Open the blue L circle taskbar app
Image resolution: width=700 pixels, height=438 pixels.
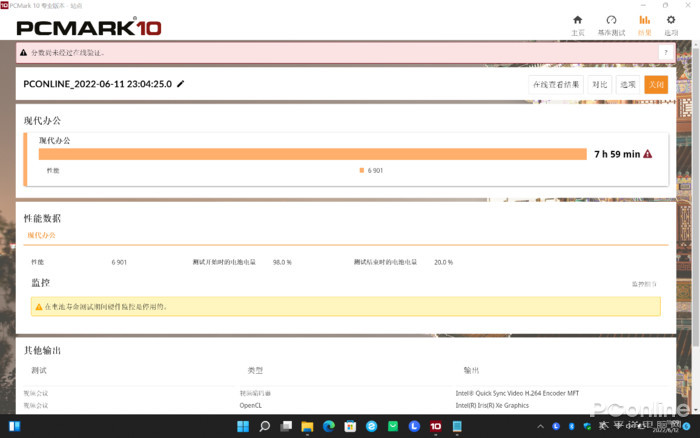point(414,426)
